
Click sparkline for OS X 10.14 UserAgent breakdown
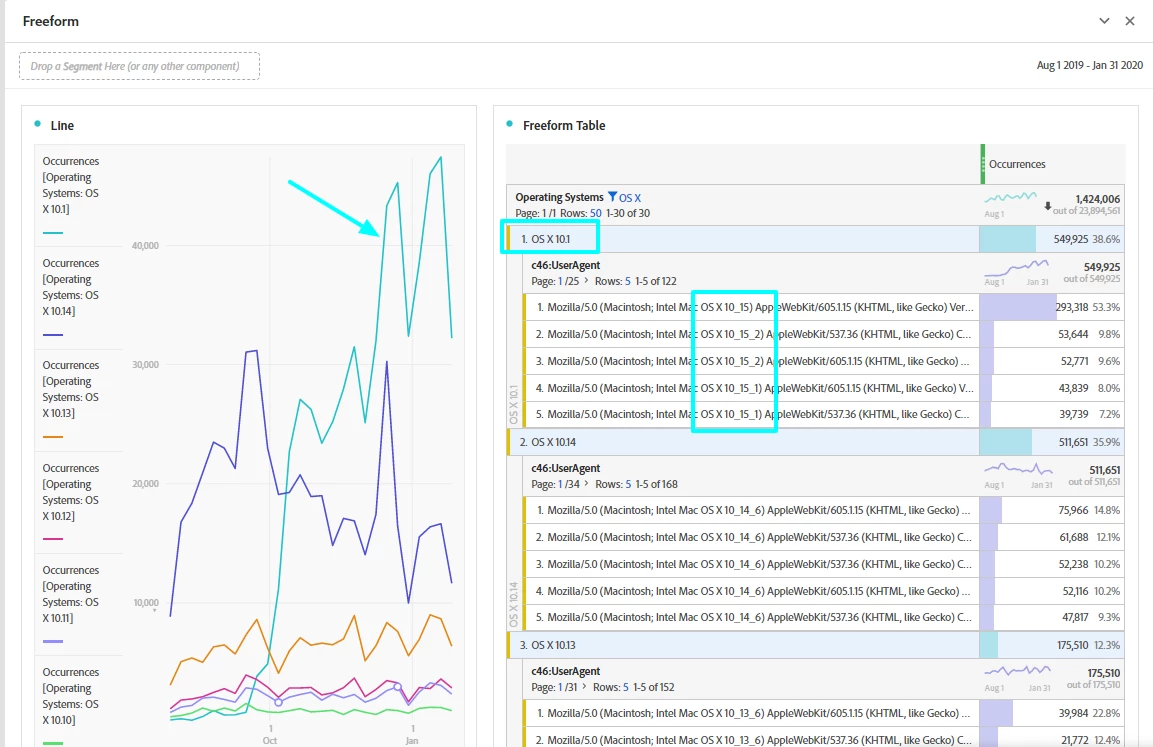point(1018,468)
